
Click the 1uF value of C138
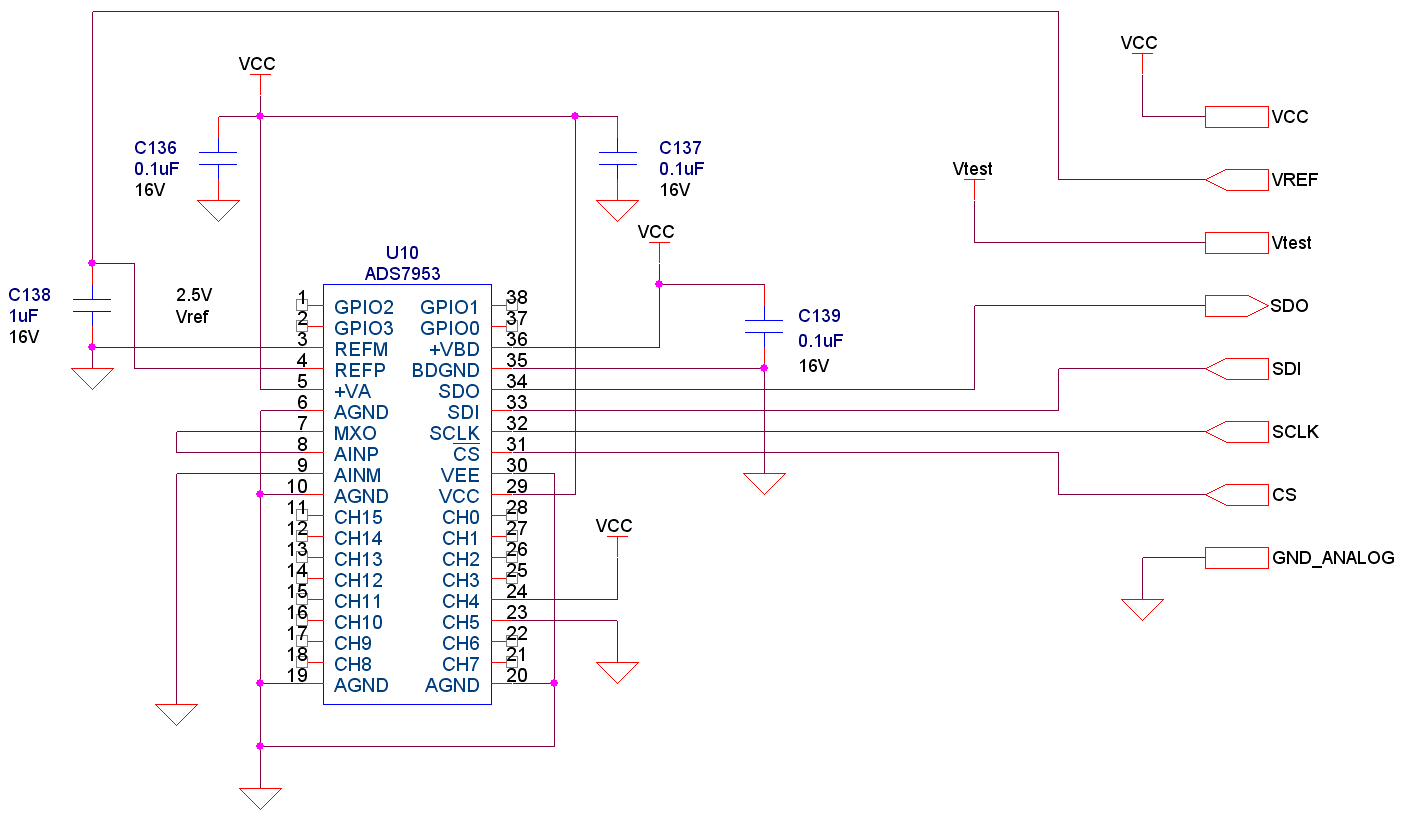[x=23, y=316]
